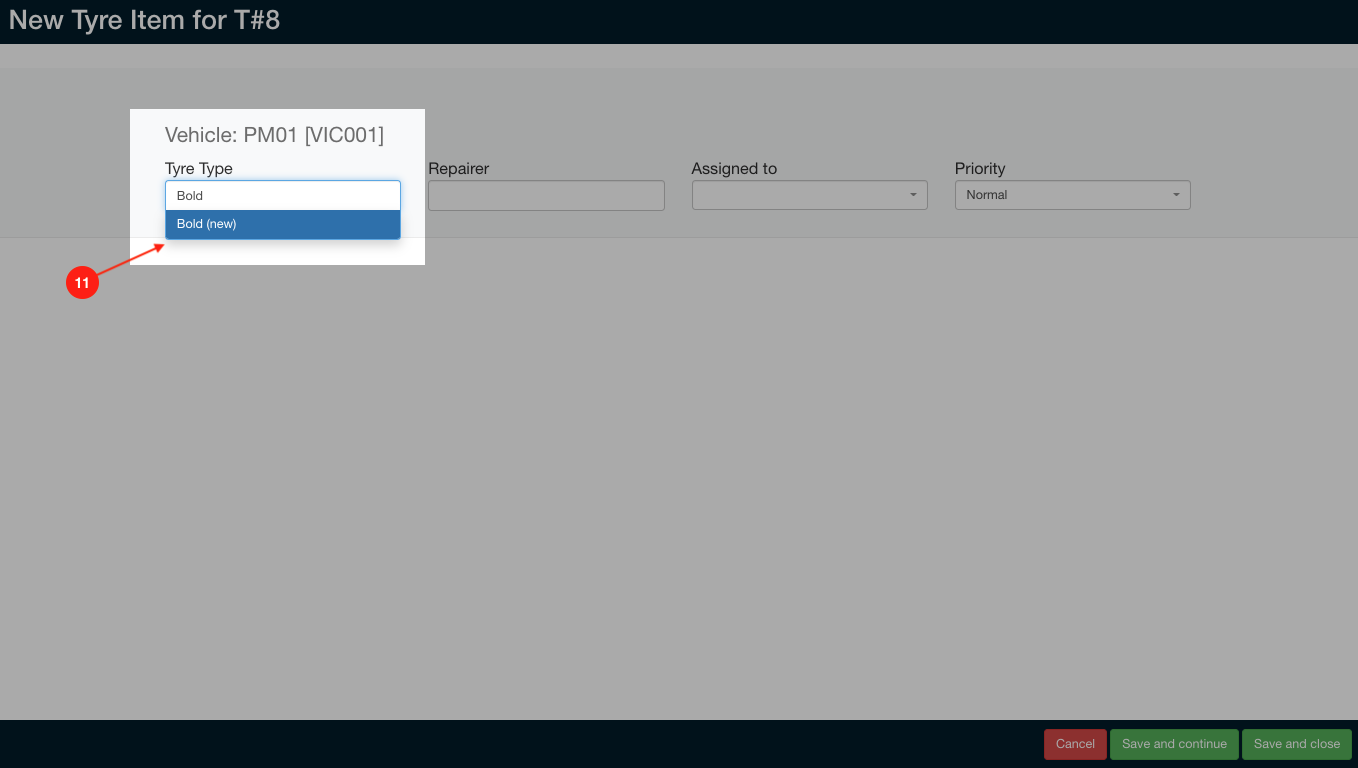
Task: Click the Repairer field label
Action: click(458, 169)
